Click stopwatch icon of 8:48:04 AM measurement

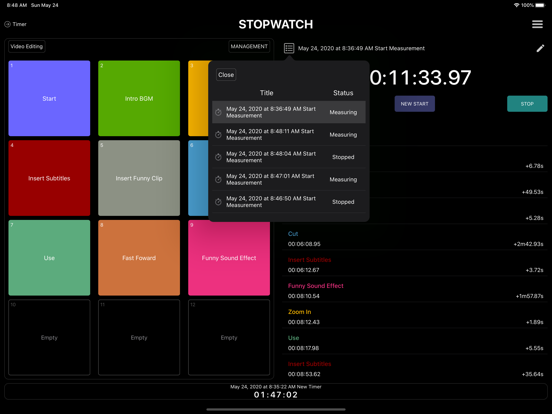pos(218,157)
